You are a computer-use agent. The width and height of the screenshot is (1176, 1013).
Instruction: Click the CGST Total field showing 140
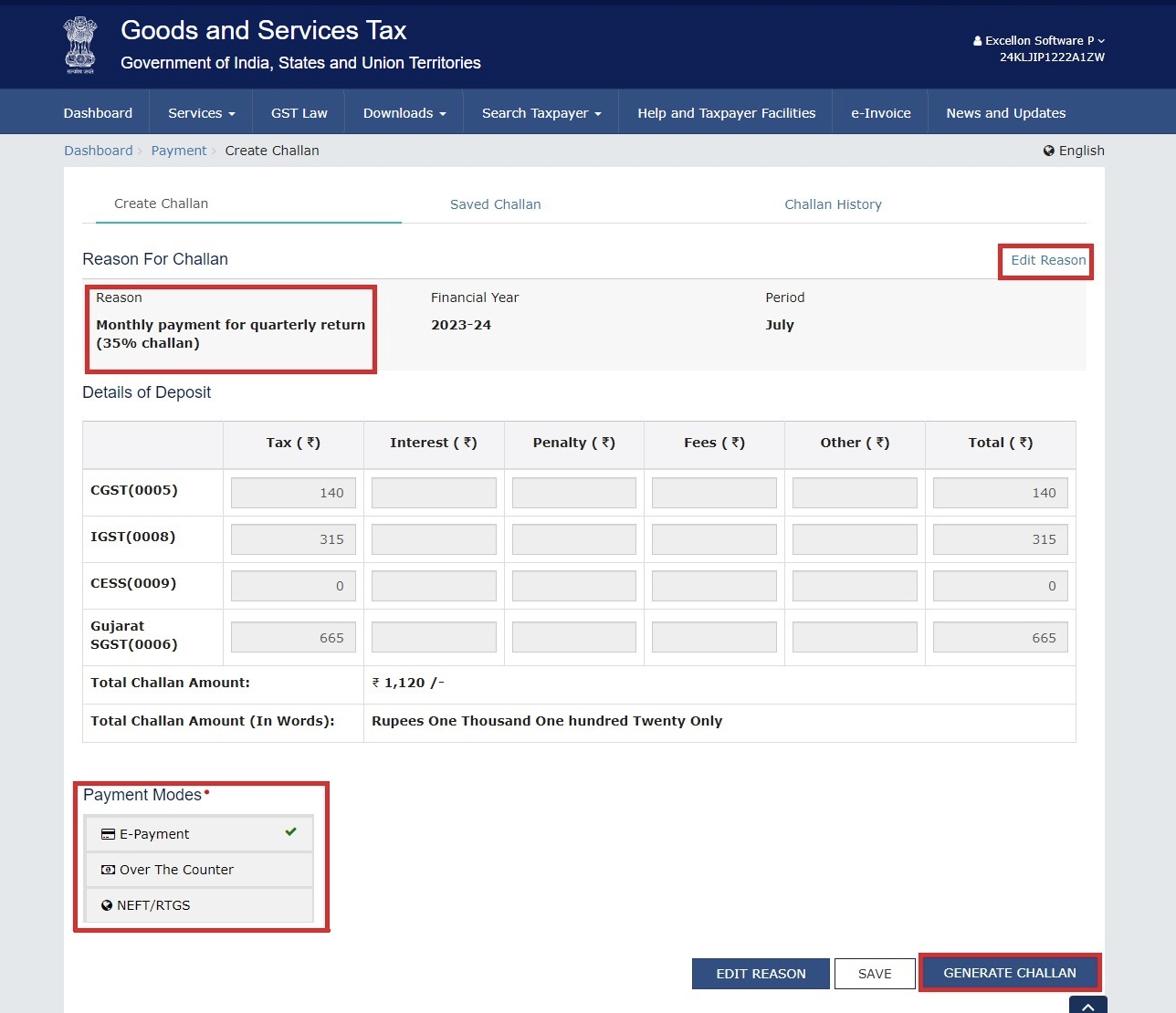click(x=1001, y=493)
